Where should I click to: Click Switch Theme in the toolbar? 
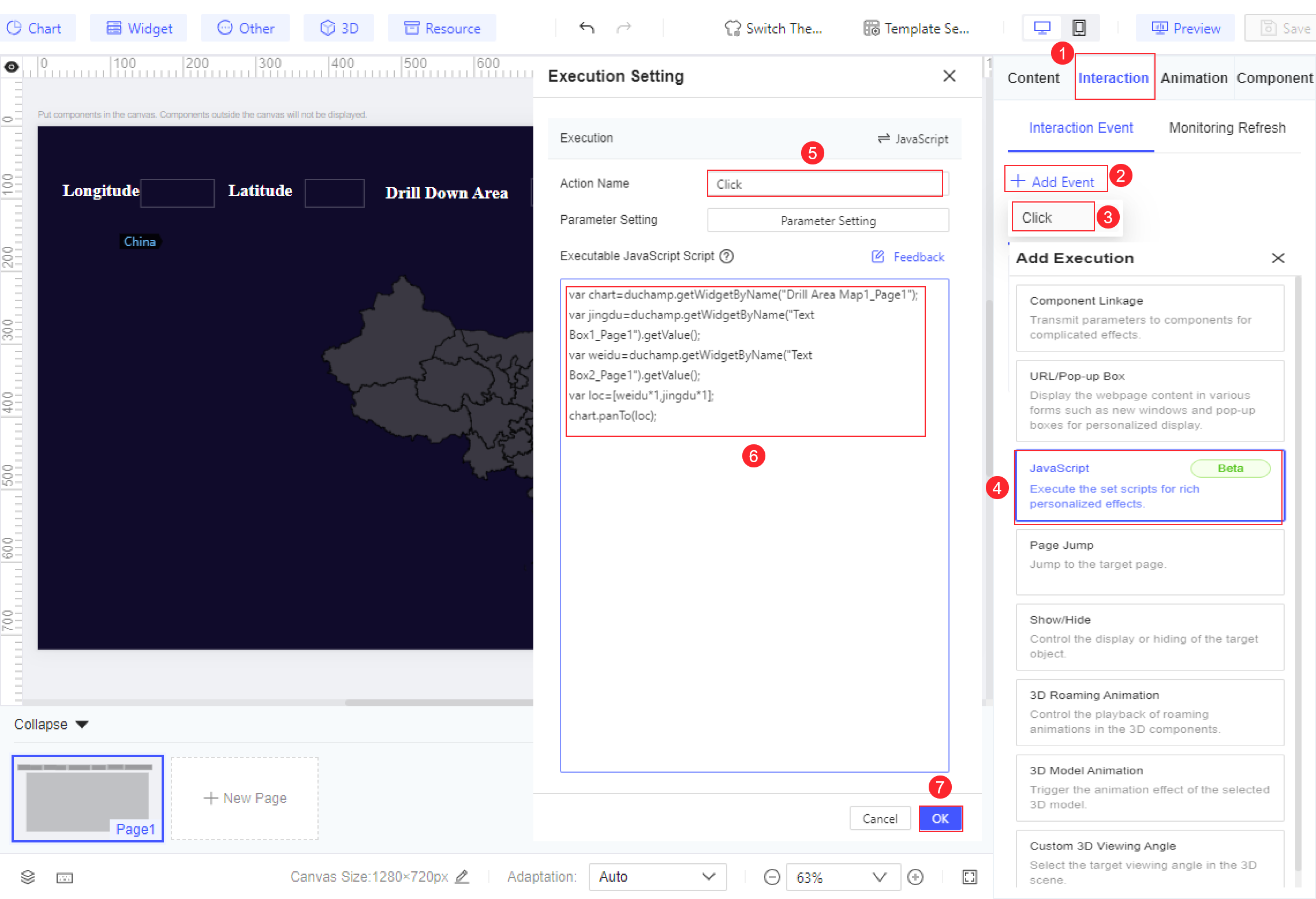coord(773,28)
